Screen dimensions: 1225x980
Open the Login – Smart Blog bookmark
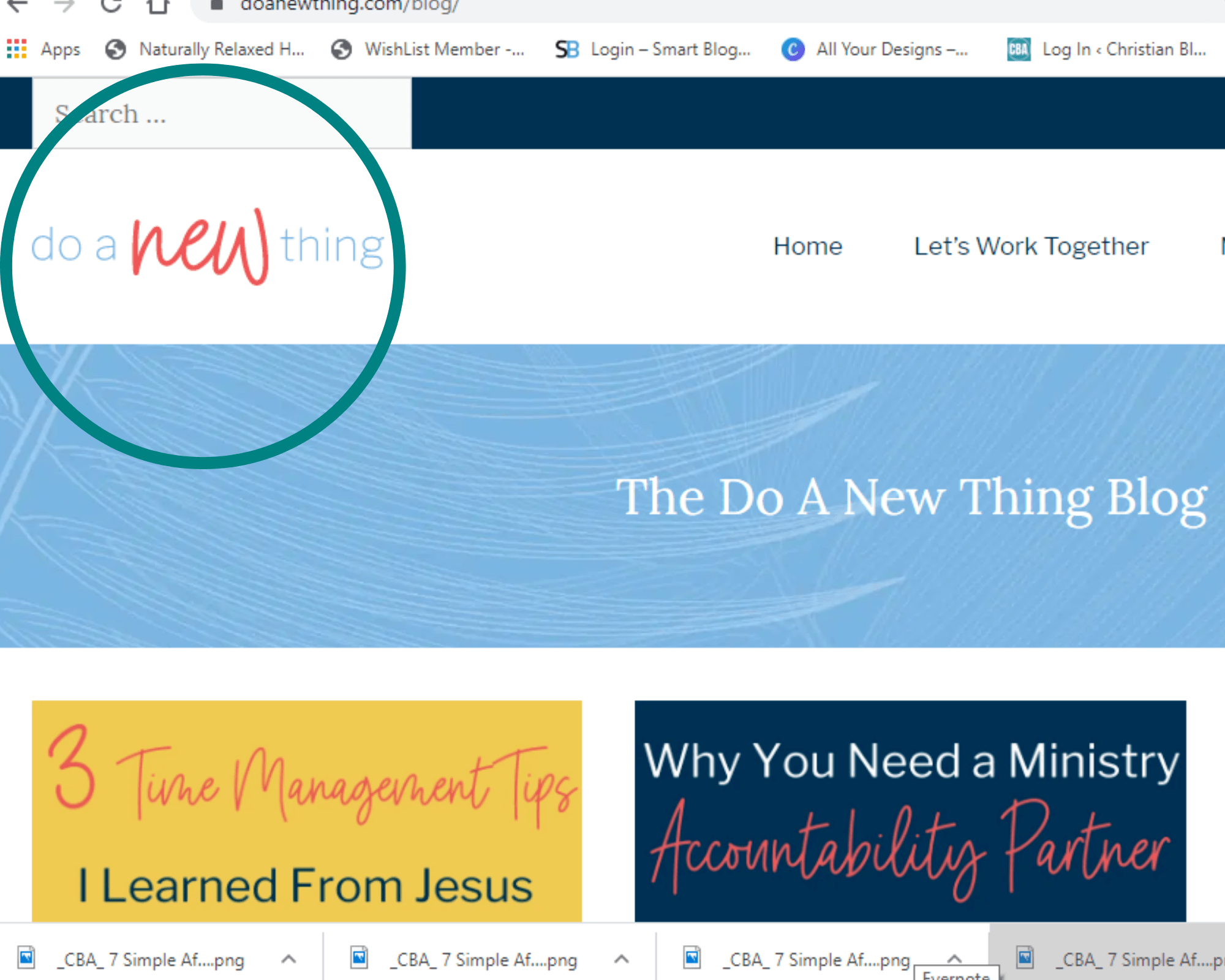click(x=653, y=49)
